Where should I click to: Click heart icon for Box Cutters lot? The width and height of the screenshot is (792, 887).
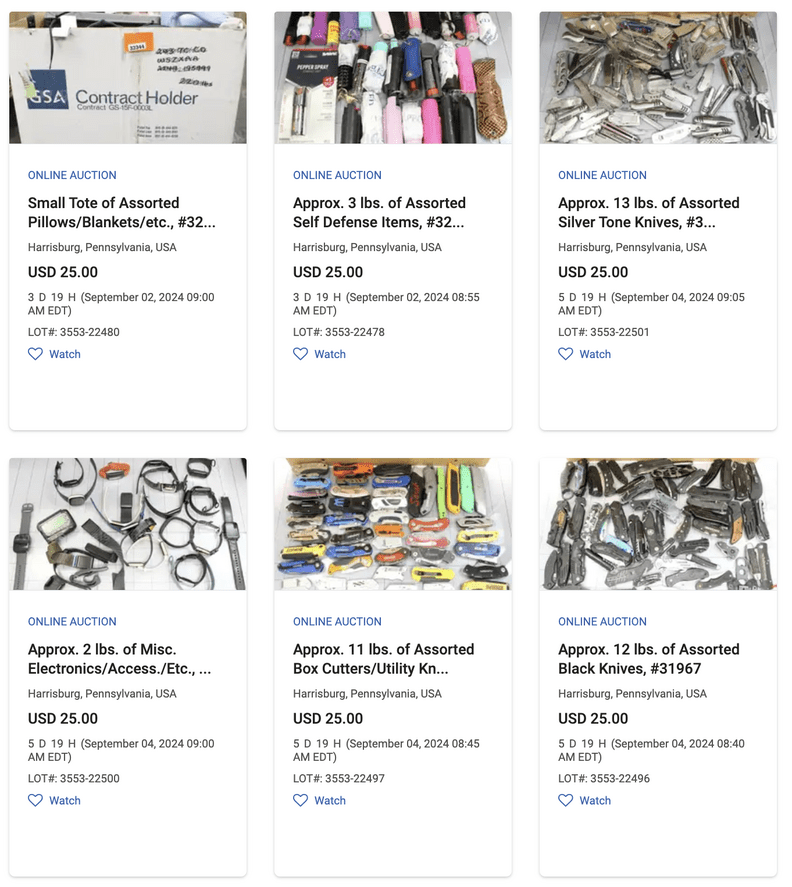(x=300, y=800)
